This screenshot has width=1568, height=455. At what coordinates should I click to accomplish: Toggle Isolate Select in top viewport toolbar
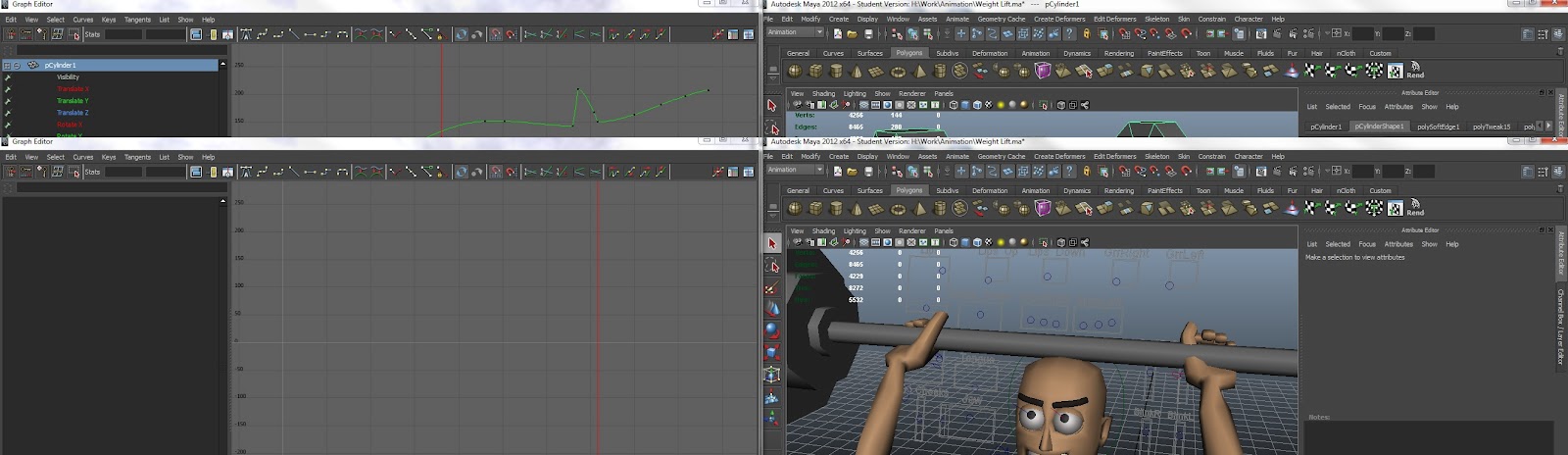coord(1043,105)
